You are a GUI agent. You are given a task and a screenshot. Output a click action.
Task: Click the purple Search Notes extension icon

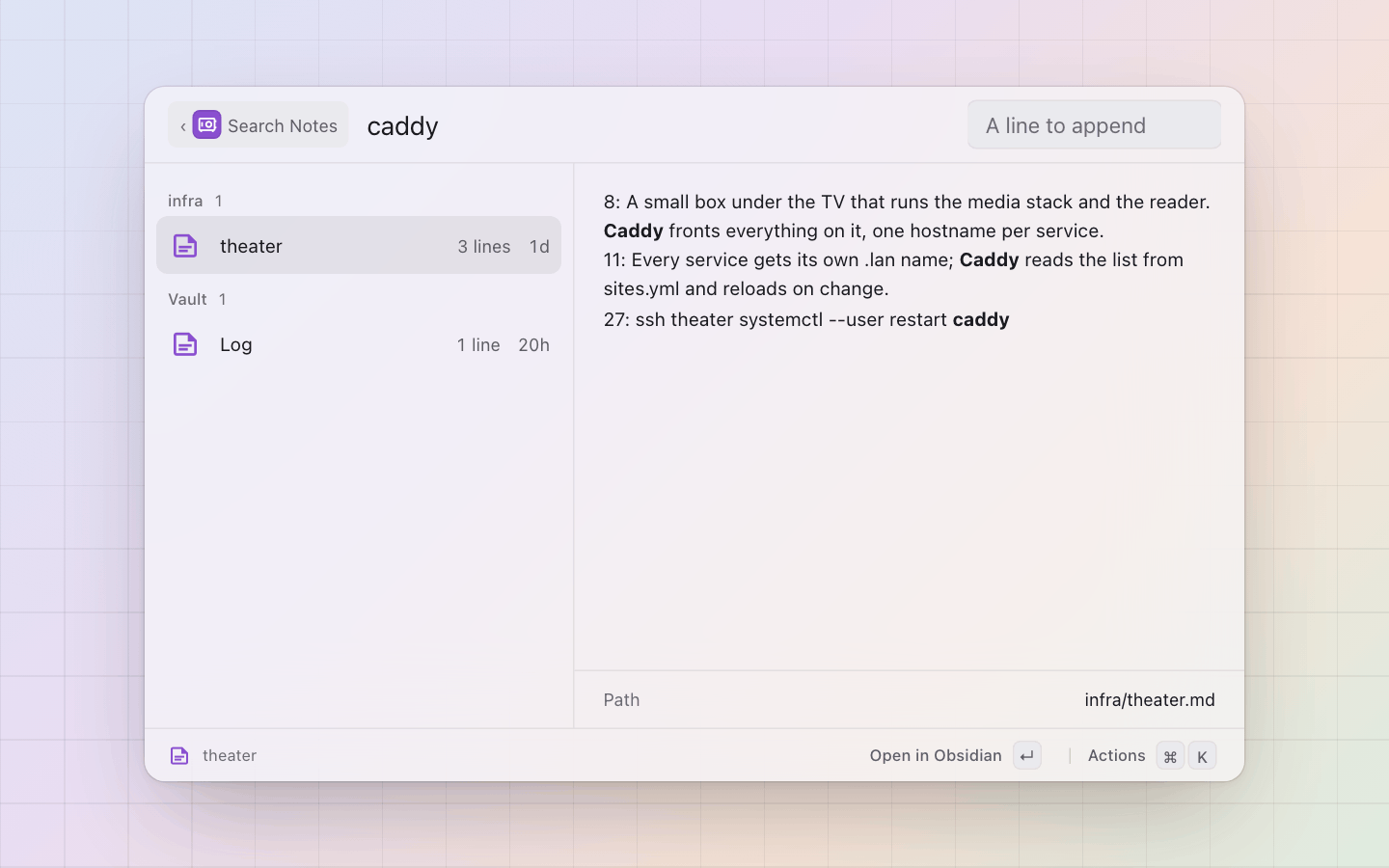pyautogui.click(x=206, y=124)
